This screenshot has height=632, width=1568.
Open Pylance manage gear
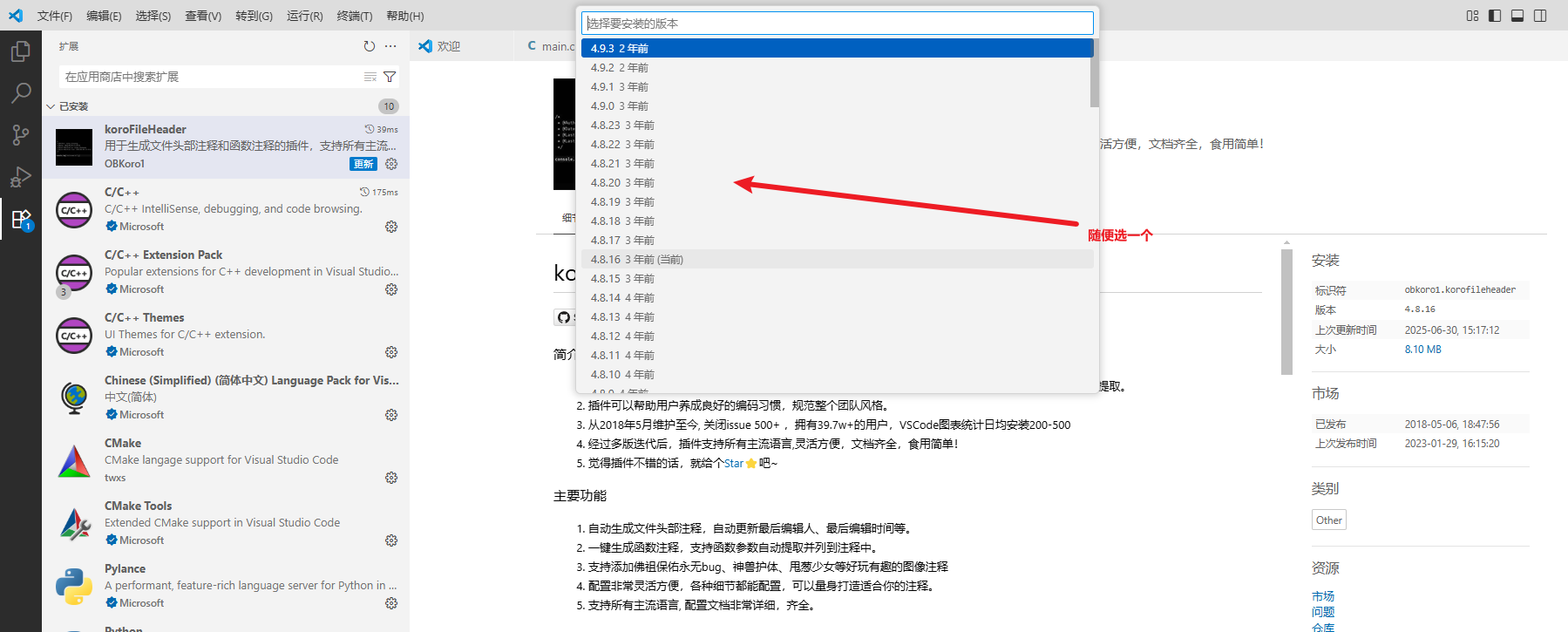pyautogui.click(x=391, y=603)
